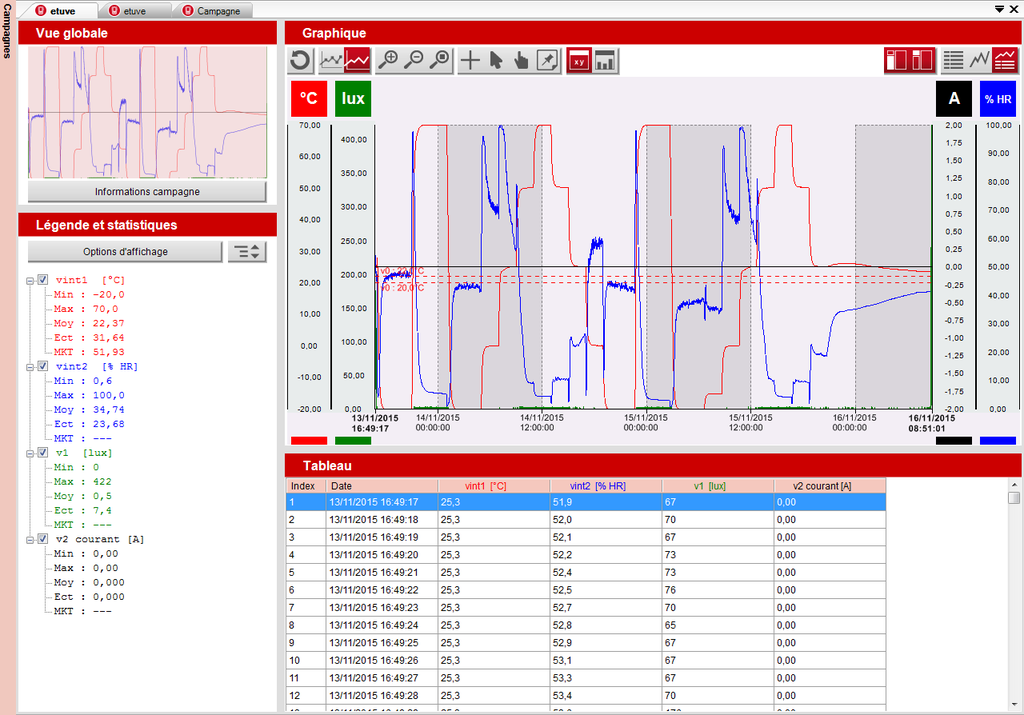The height and width of the screenshot is (715, 1024).
Task: Click the reset/refresh graph icon
Action: [300, 61]
